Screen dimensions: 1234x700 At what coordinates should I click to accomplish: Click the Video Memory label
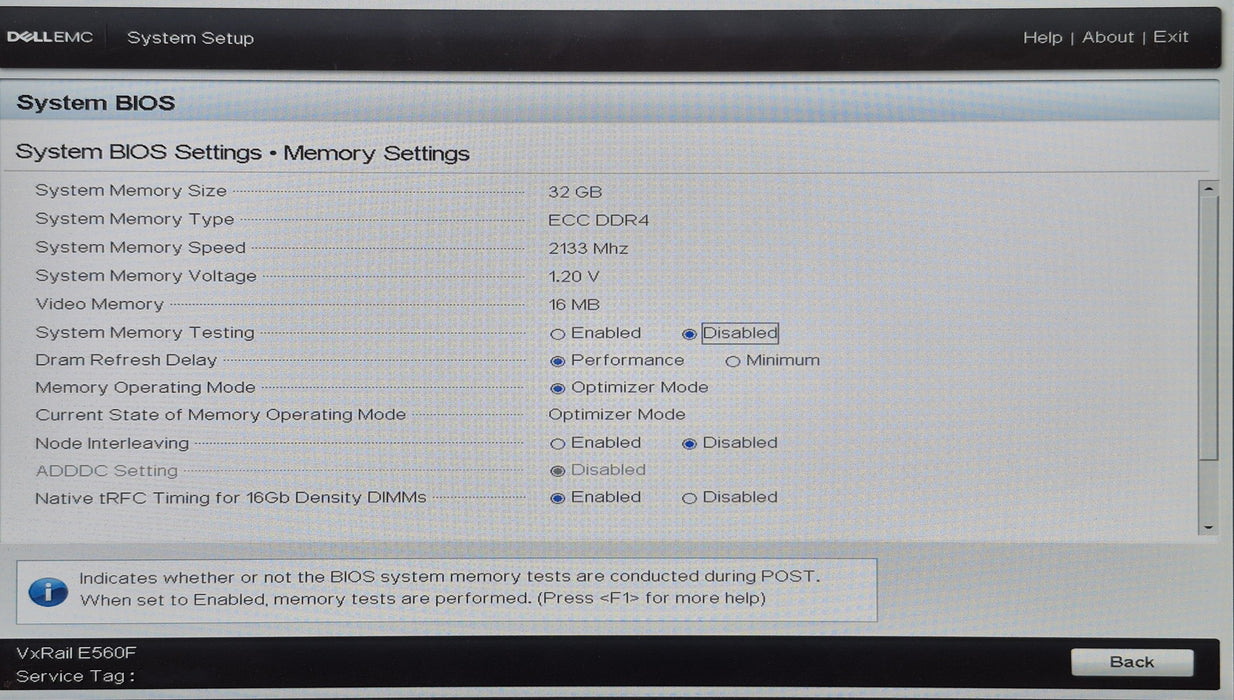click(x=99, y=304)
